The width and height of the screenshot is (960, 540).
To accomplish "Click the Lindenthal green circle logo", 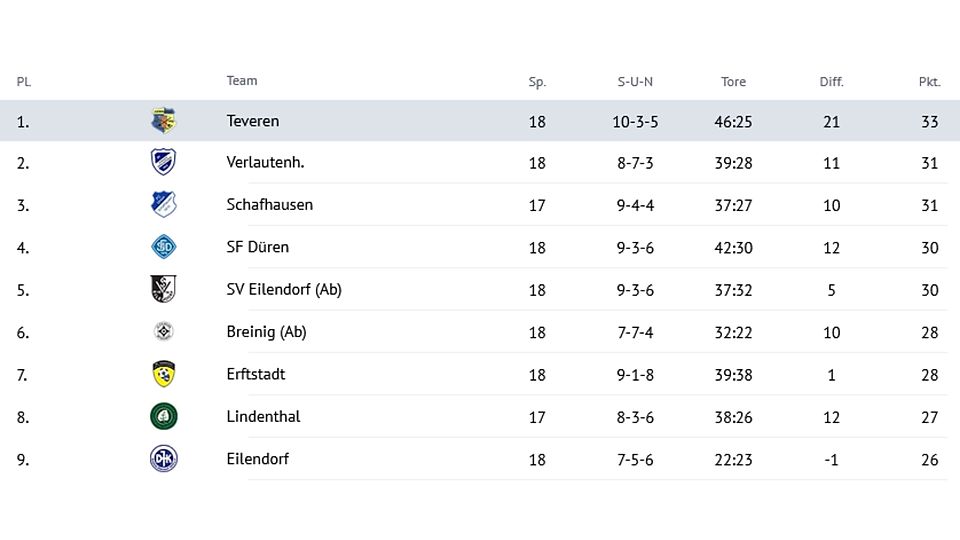I will (x=163, y=416).
